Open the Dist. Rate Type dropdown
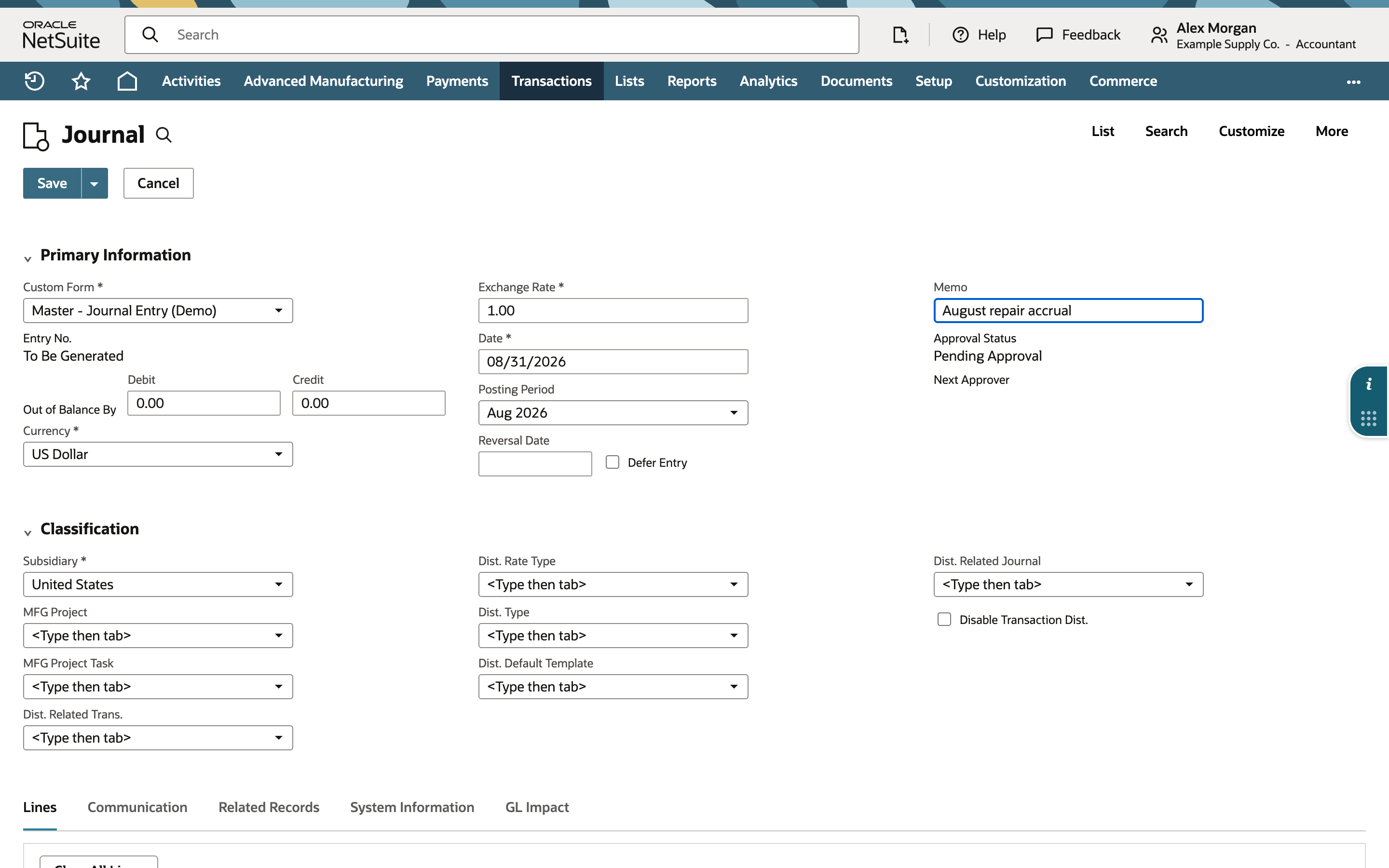This screenshot has width=1389, height=868. (x=613, y=584)
